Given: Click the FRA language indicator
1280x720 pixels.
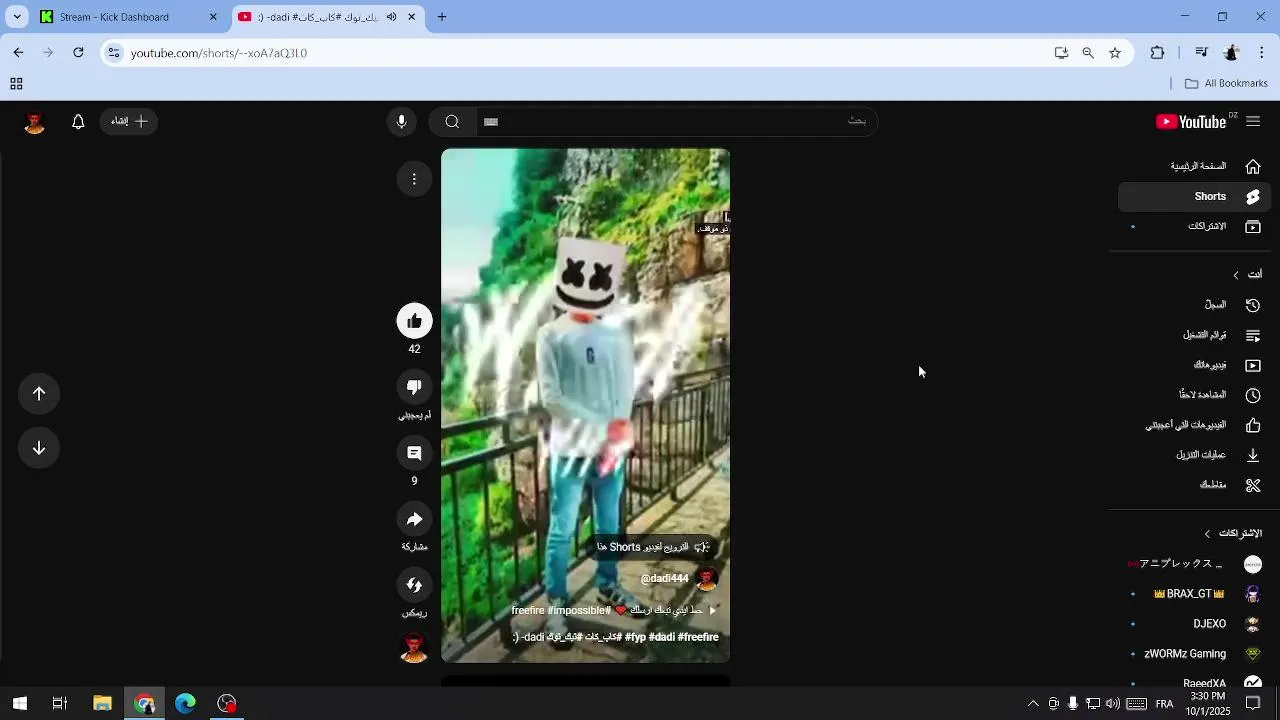Looking at the screenshot, I should (x=1164, y=704).
